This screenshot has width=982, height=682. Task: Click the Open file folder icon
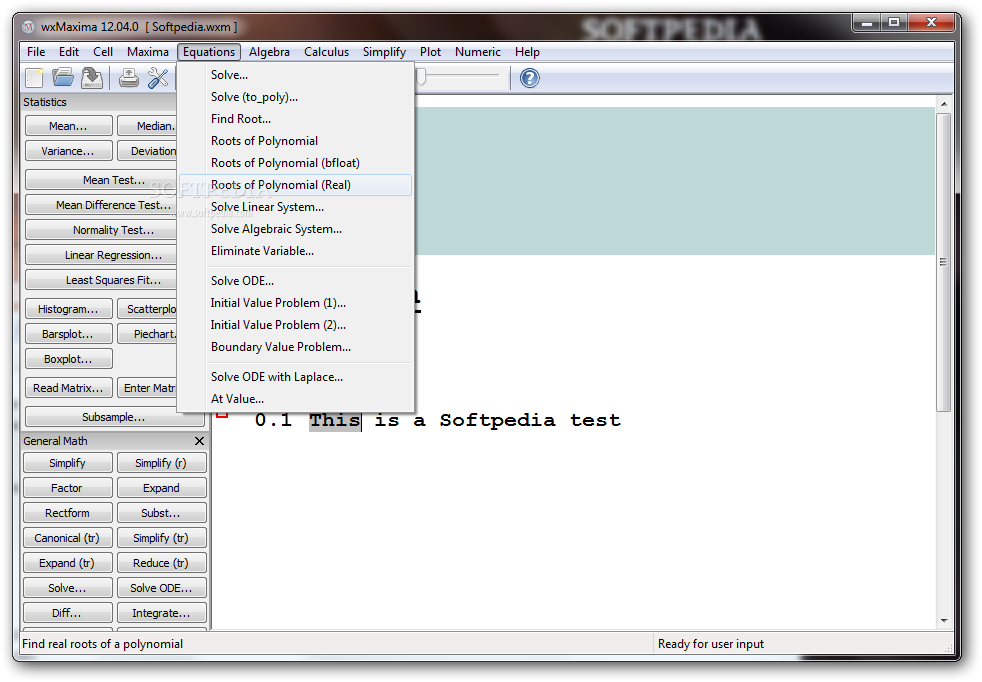coord(63,78)
